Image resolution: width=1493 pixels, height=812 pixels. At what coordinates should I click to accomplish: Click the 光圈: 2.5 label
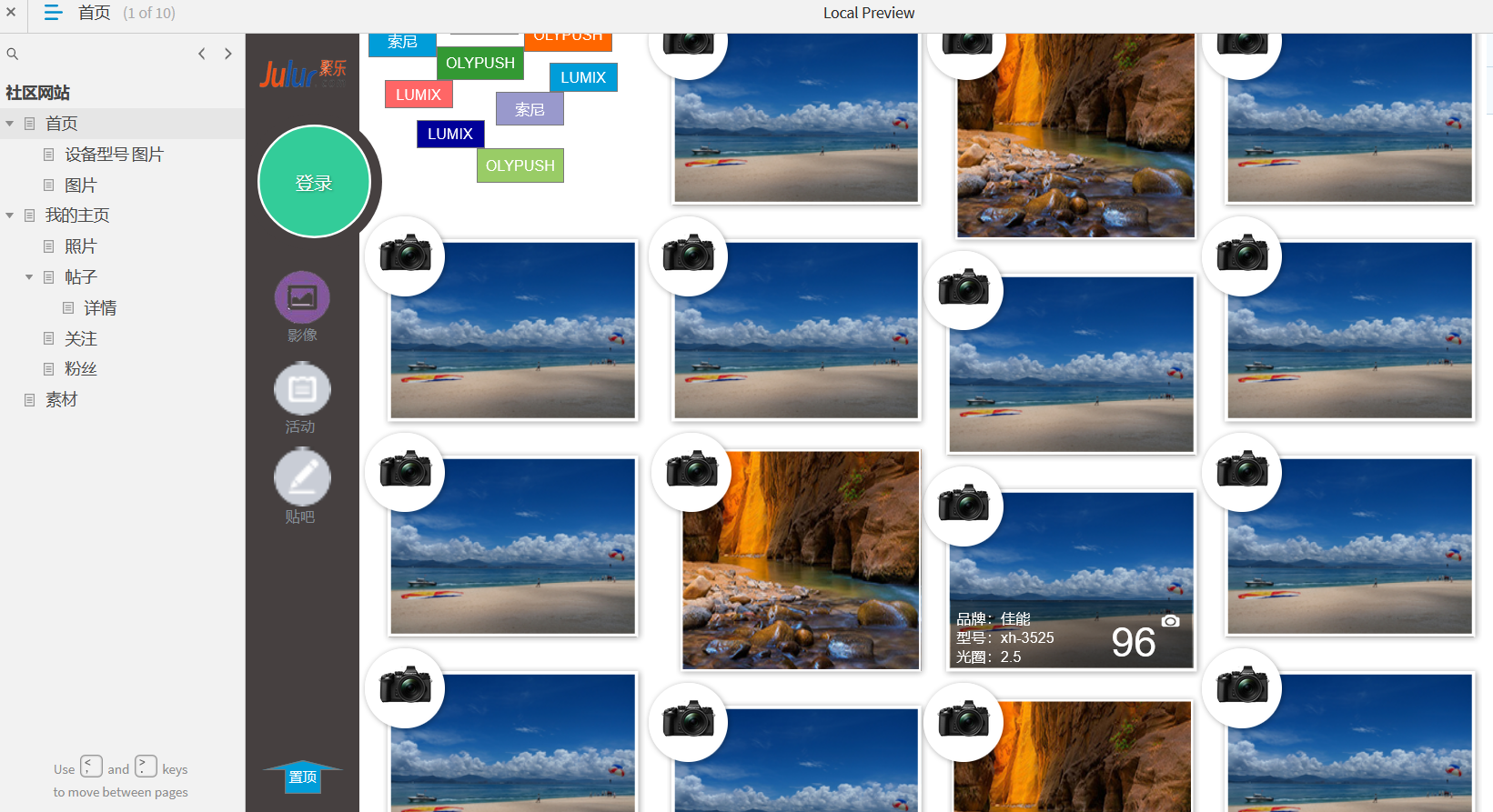click(989, 657)
